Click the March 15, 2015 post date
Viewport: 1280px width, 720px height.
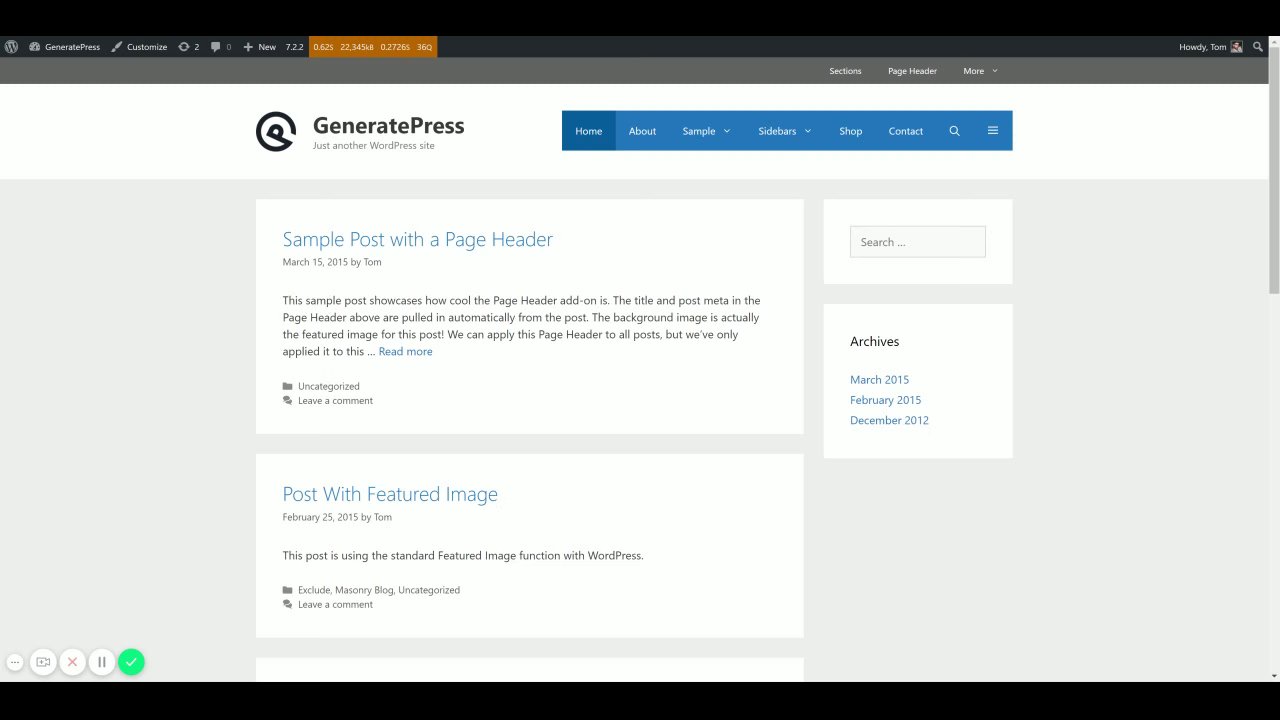click(315, 262)
